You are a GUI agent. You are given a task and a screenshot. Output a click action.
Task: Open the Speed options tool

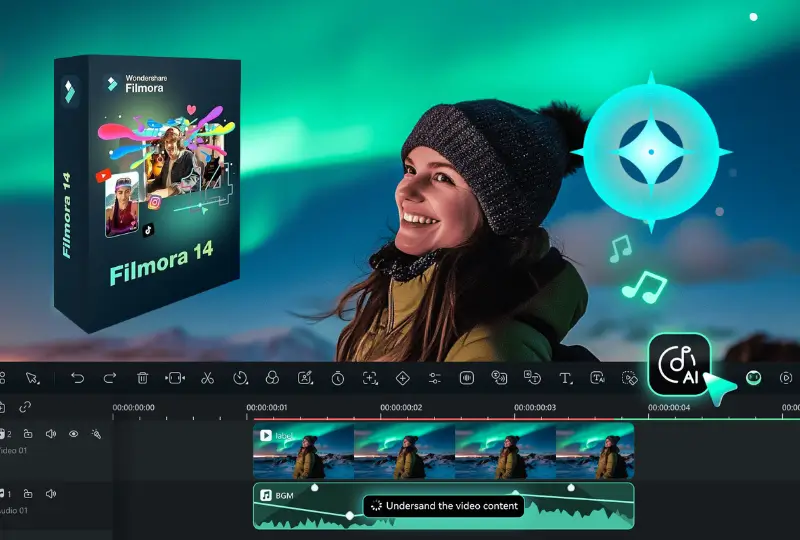click(x=240, y=378)
